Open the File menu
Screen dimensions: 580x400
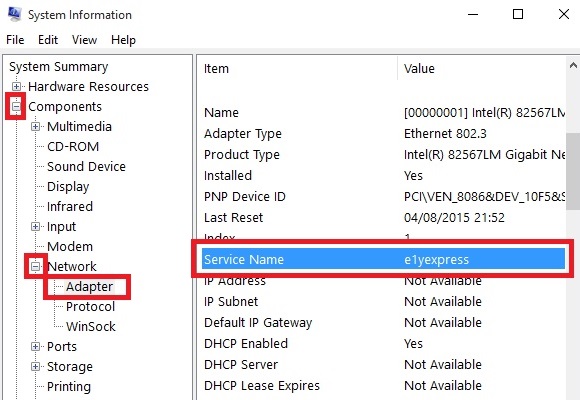[x=15, y=40]
